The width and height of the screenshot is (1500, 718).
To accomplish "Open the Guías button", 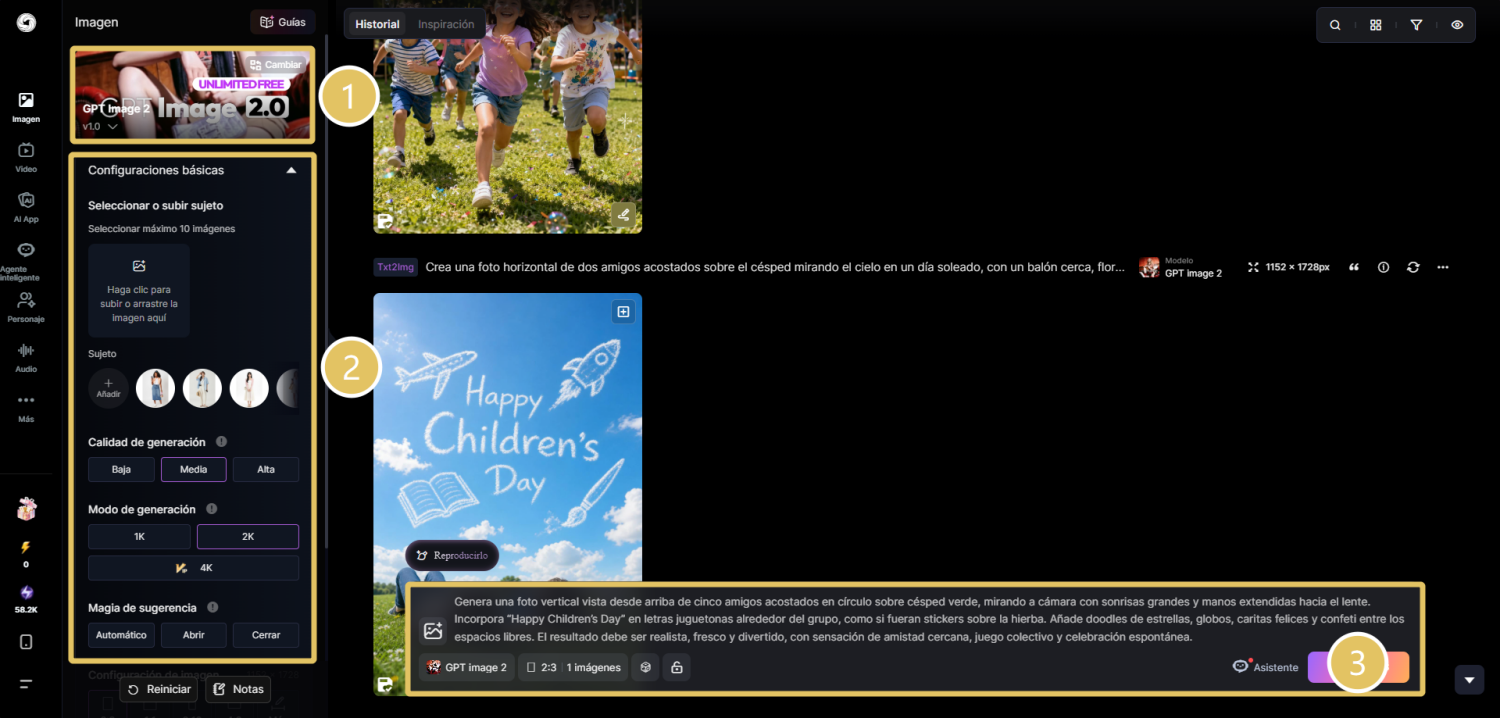I will coord(283,22).
